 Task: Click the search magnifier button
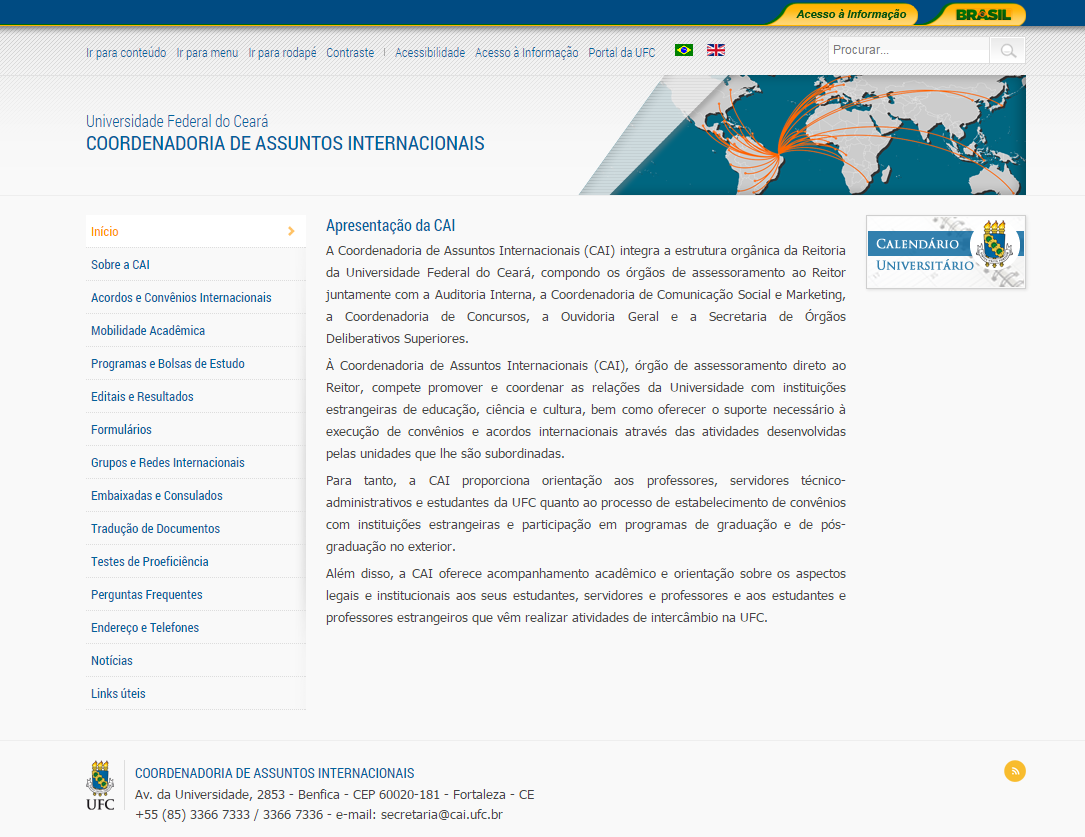point(1007,51)
